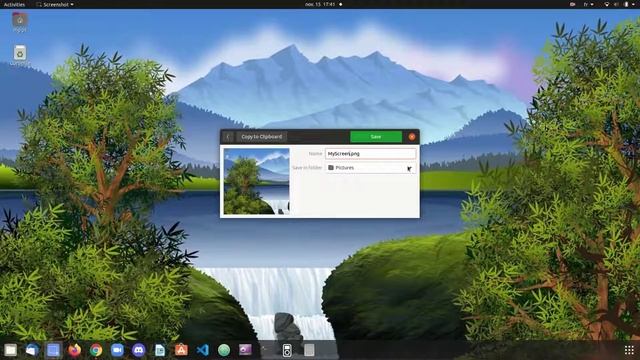The width and height of the screenshot is (640, 360).
Task: Click Copy to Clipboard button
Action: click(261, 137)
